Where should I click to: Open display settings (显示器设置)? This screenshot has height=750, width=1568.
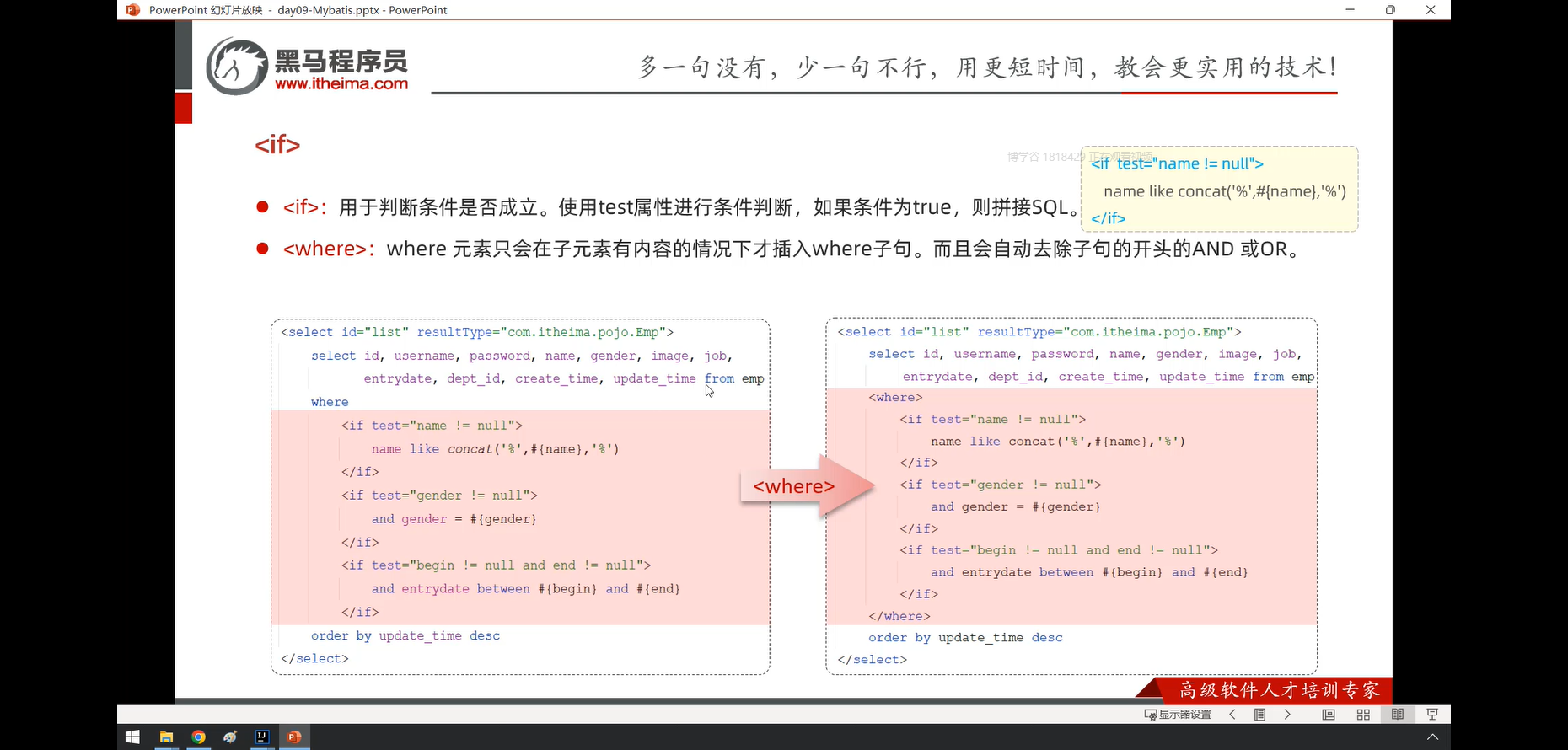pos(1178,715)
